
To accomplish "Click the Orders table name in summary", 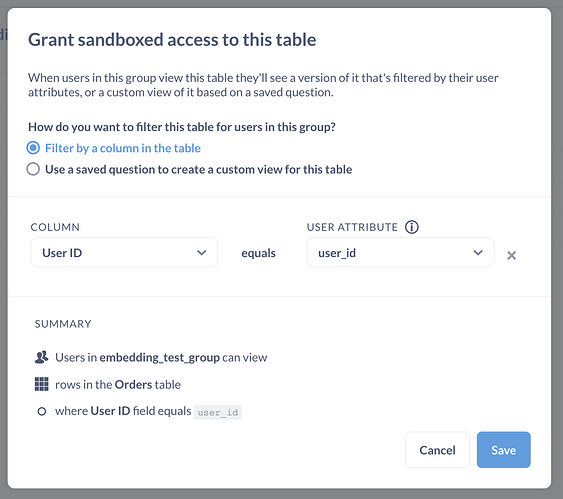I will pyautogui.click(x=134, y=385).
